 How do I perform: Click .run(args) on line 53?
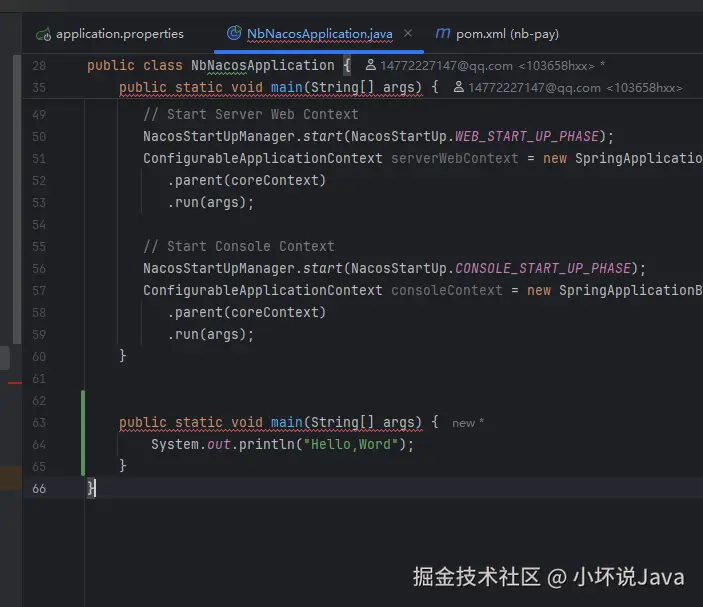(211, 202)
